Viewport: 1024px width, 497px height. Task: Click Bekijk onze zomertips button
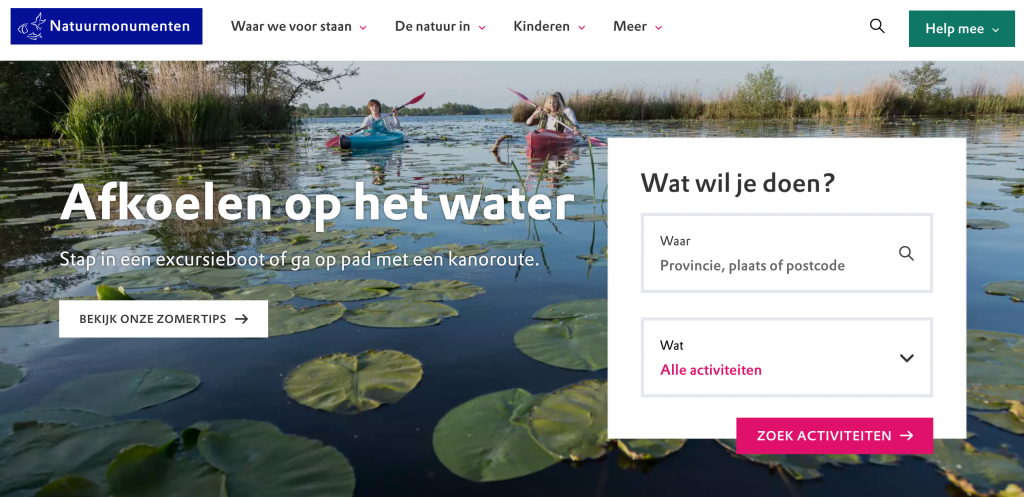[x=163, y=319]
